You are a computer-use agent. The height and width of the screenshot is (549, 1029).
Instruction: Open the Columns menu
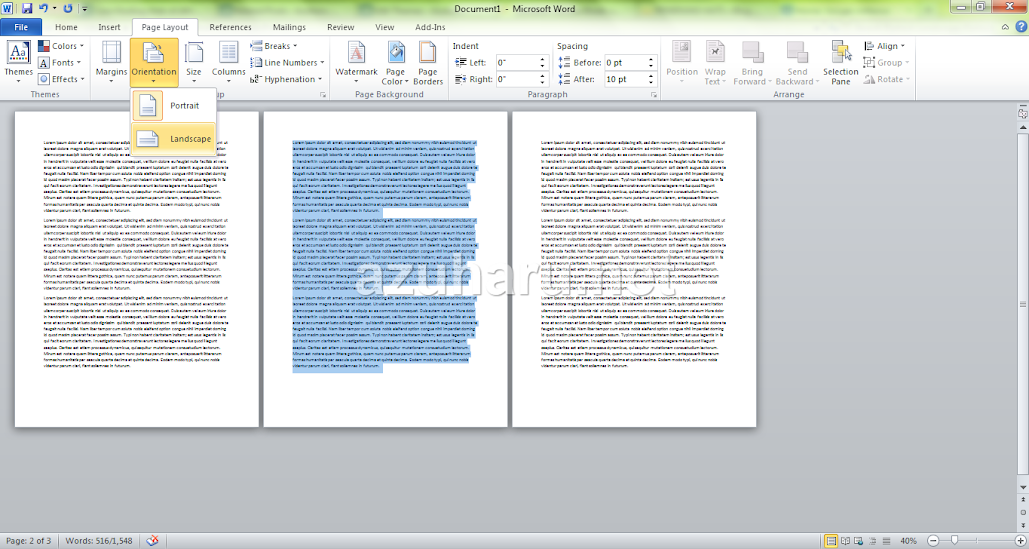228,62
